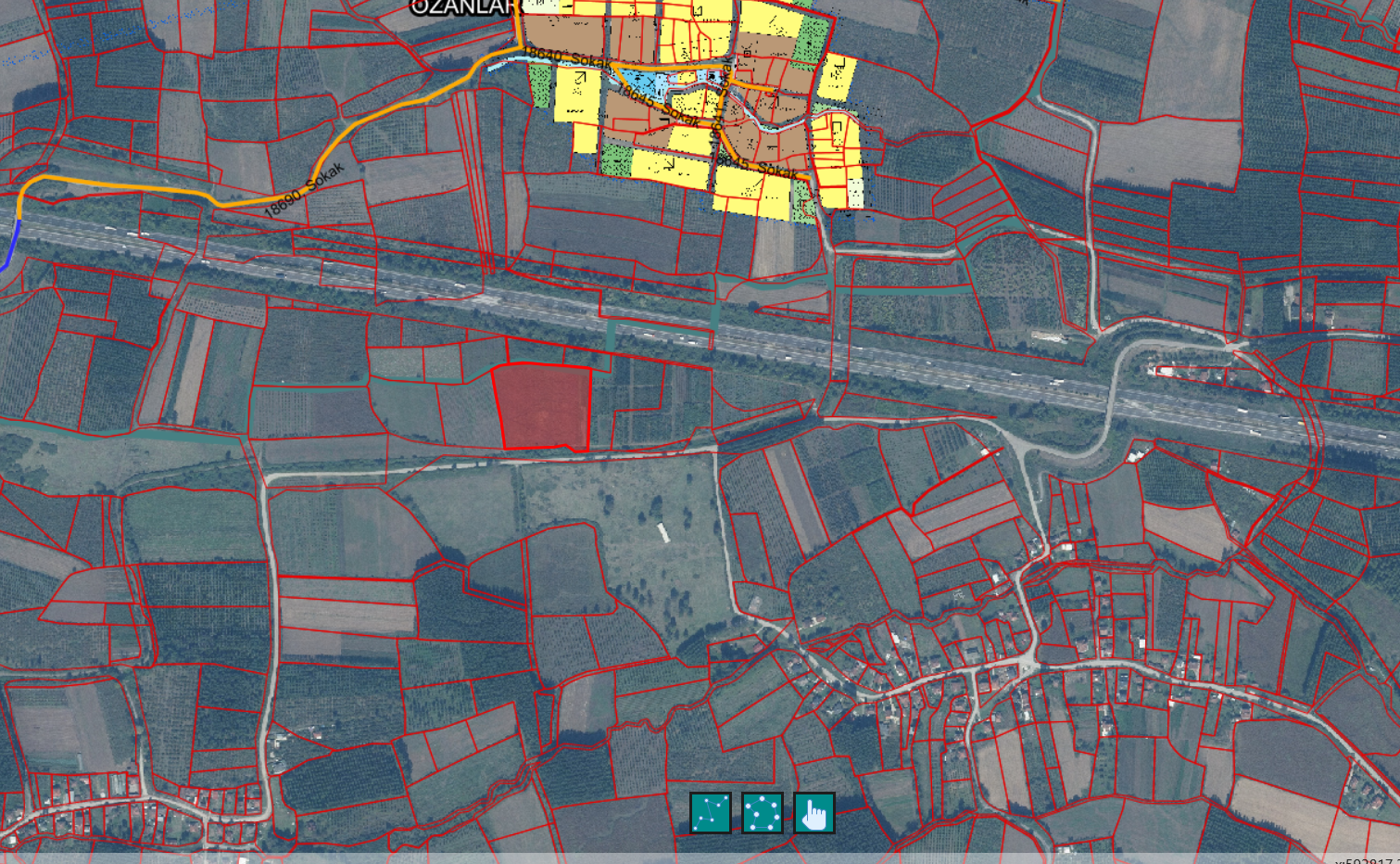The image size is (1400, 864).
Task: Choose the hand pointer selection tool
Action: point(814,813)
